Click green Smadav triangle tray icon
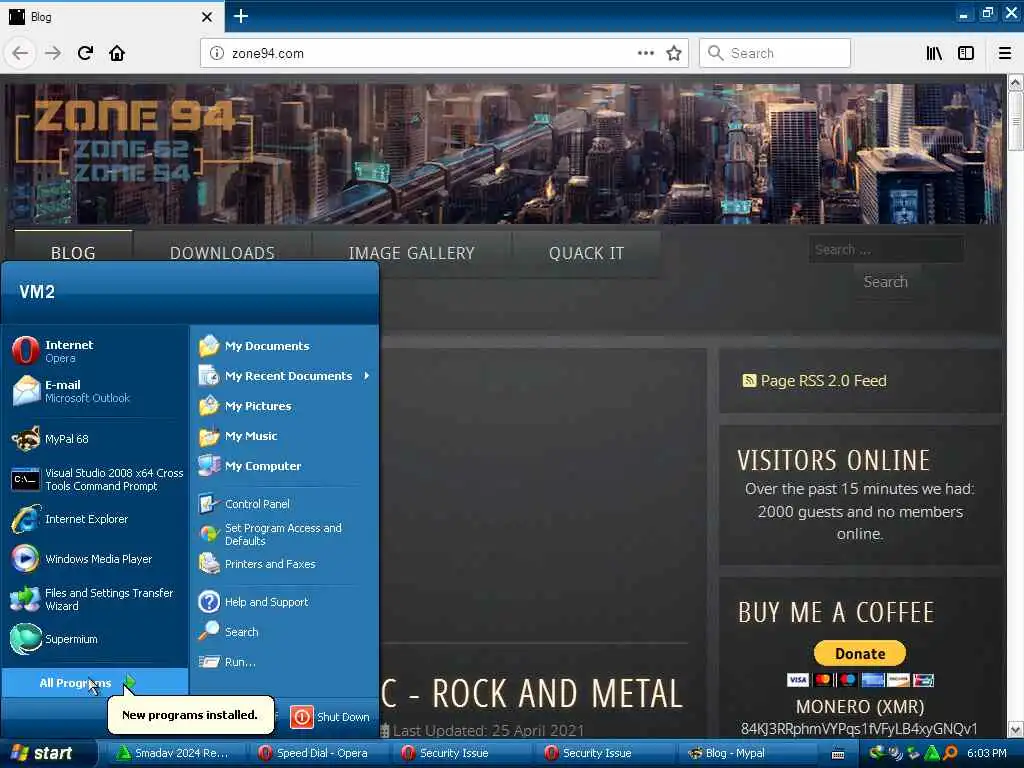Viewport: 1024px width, 768px height. (932, 754)
